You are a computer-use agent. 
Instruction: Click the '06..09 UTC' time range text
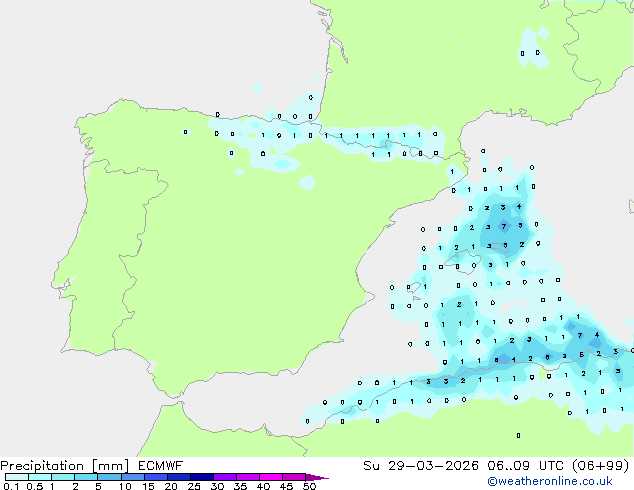525,466
